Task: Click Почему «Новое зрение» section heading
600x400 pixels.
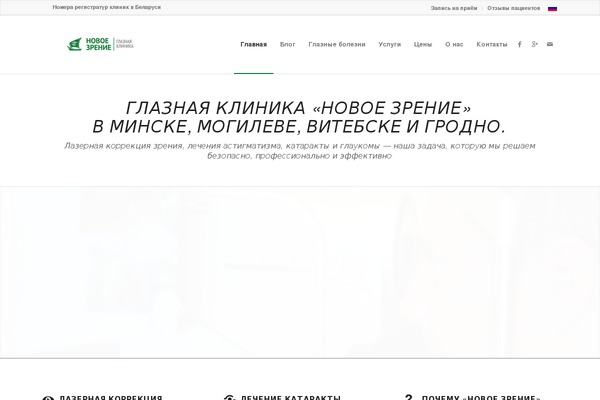Action: [481, 398]
